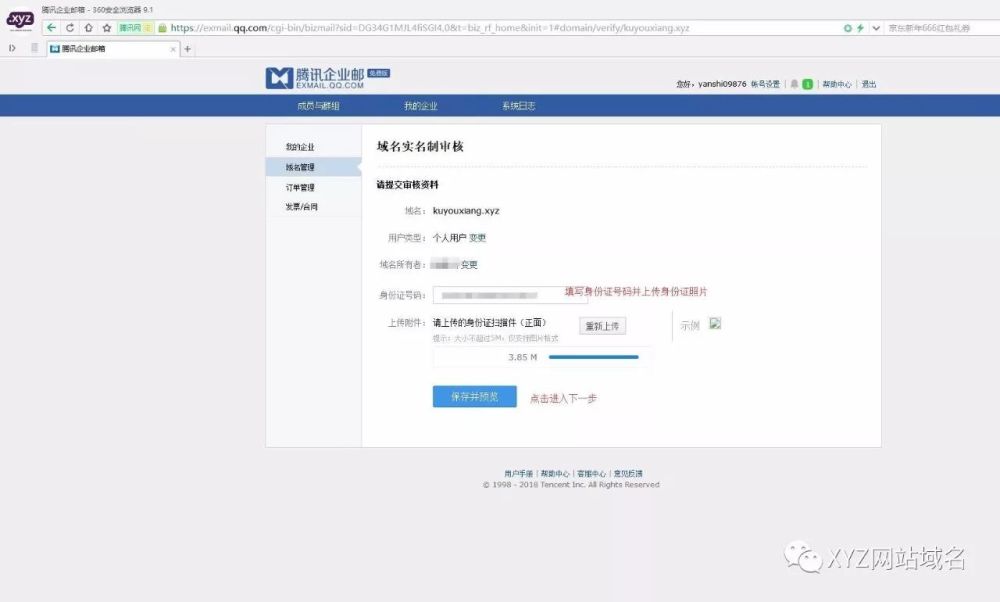Click the example image thumbnail beside 示例
This screenshot has height=602, width=1000.
[715, 323]
